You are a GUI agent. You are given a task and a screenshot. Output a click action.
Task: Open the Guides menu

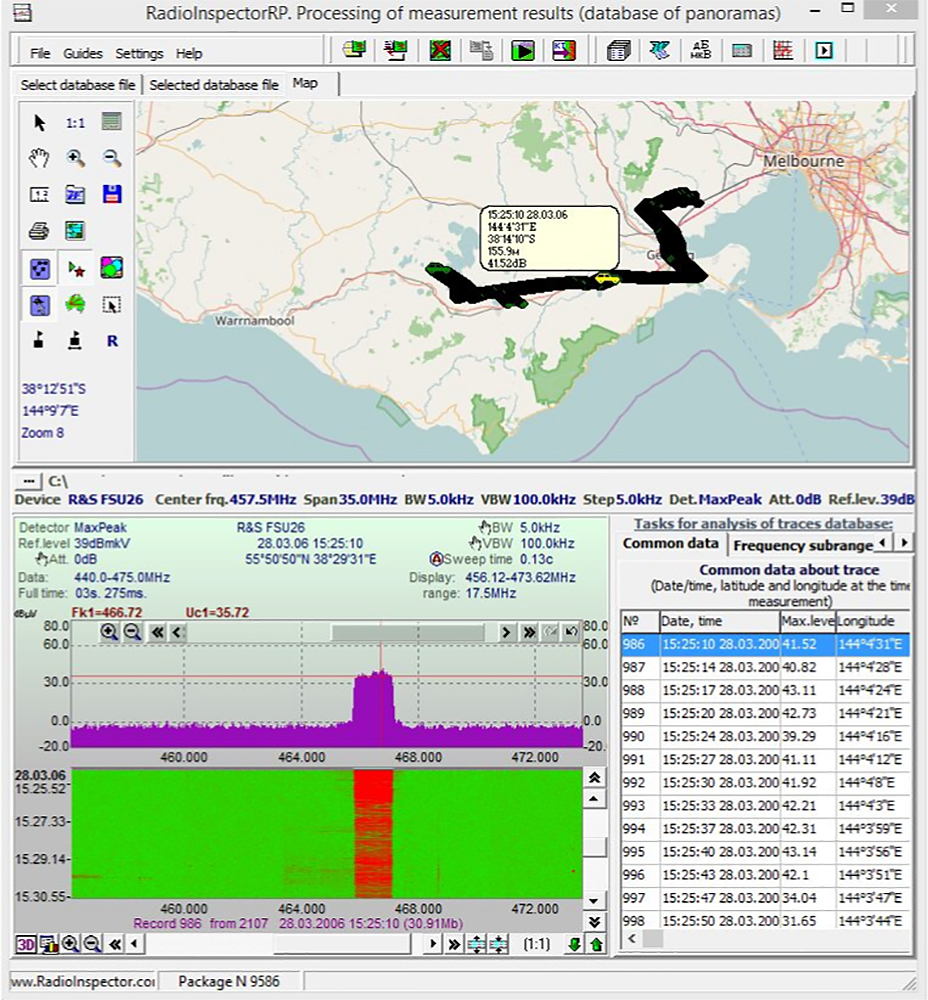pos(83,53)
